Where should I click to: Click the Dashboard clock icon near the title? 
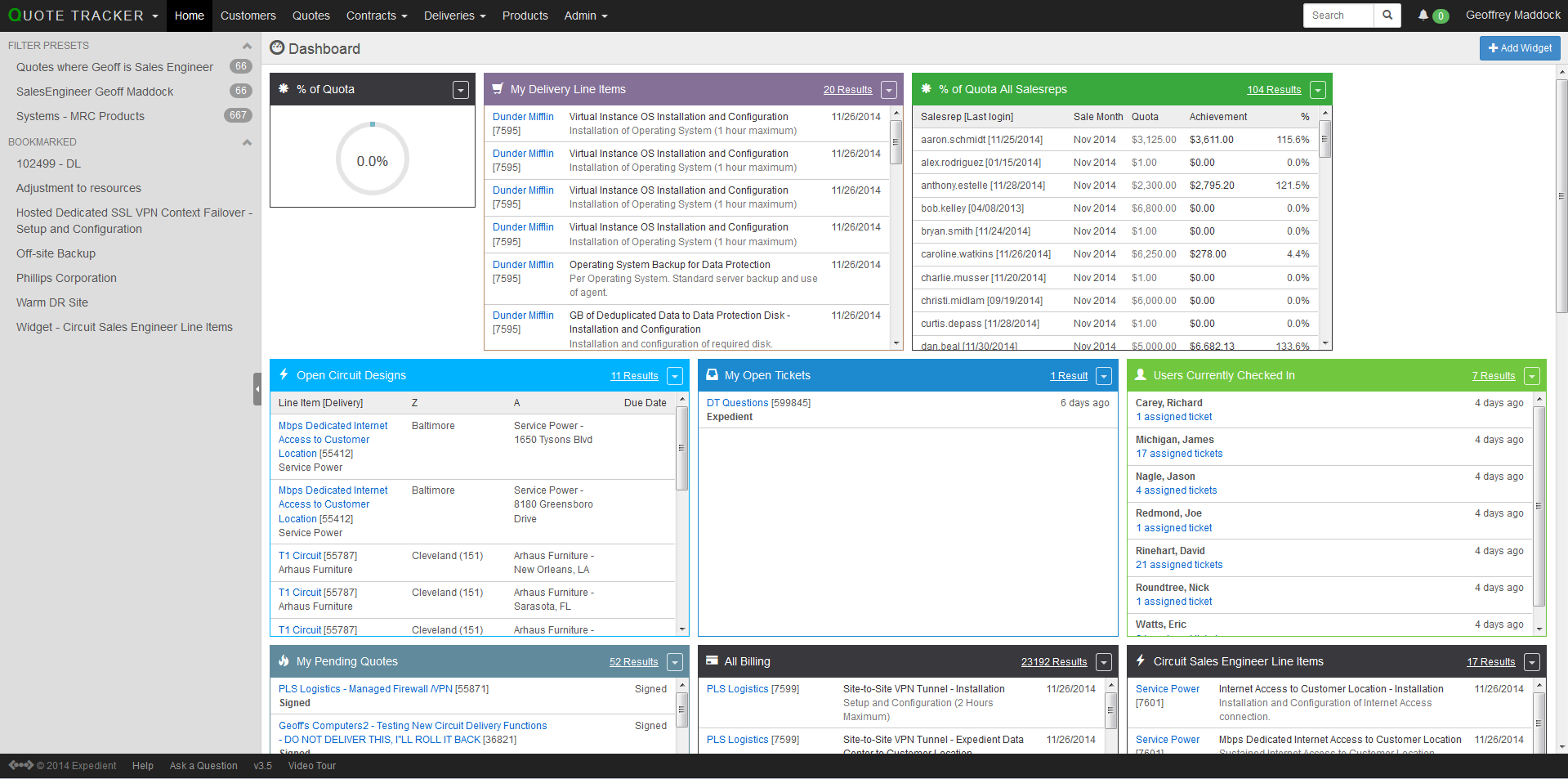click(x=277, y=48)
